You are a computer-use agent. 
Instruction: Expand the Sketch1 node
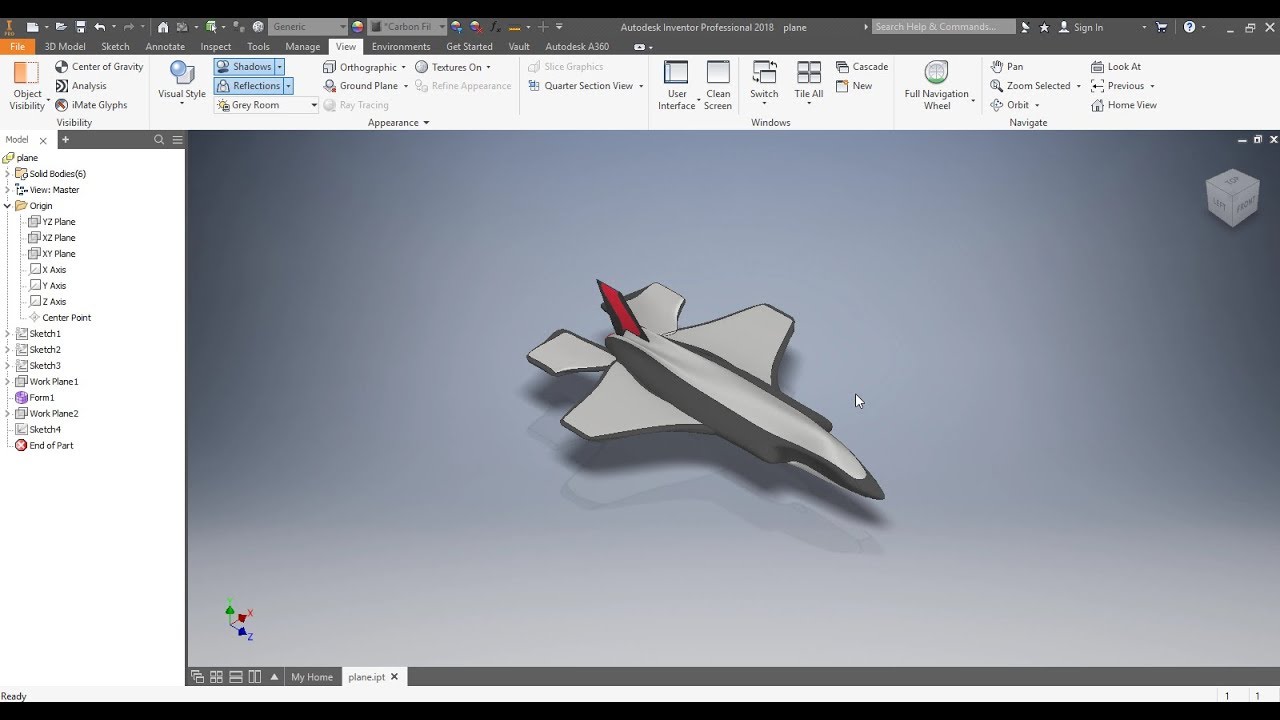click(x=7, y=334)
